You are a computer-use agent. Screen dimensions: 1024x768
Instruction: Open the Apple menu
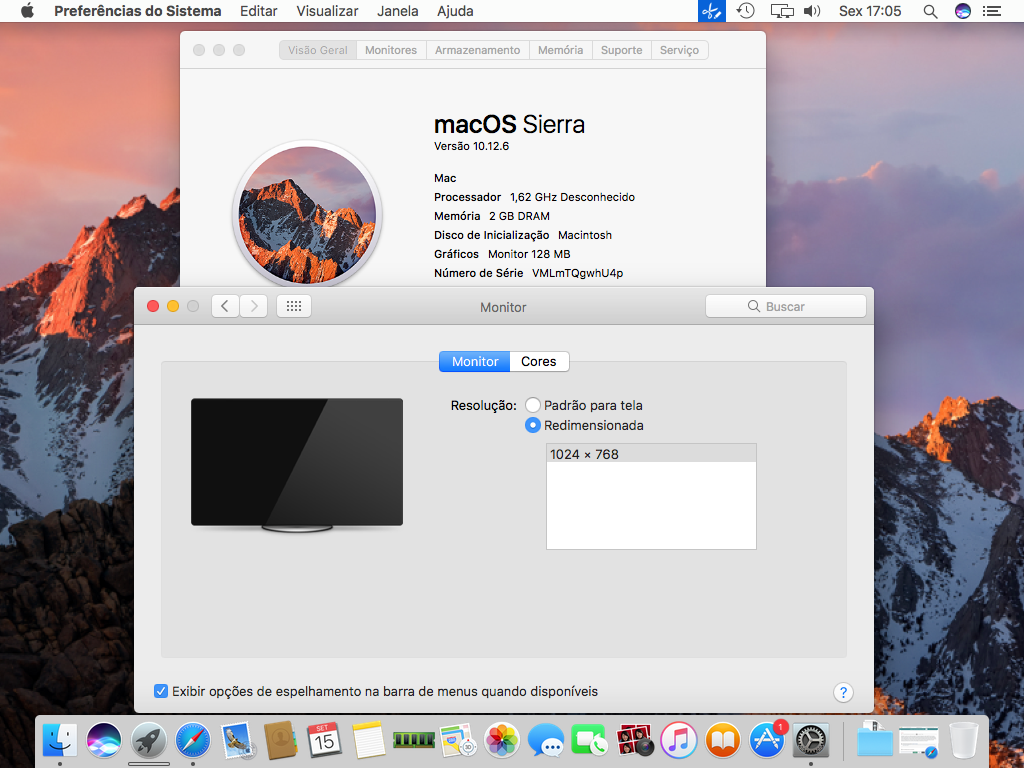(x=27, y=11)
